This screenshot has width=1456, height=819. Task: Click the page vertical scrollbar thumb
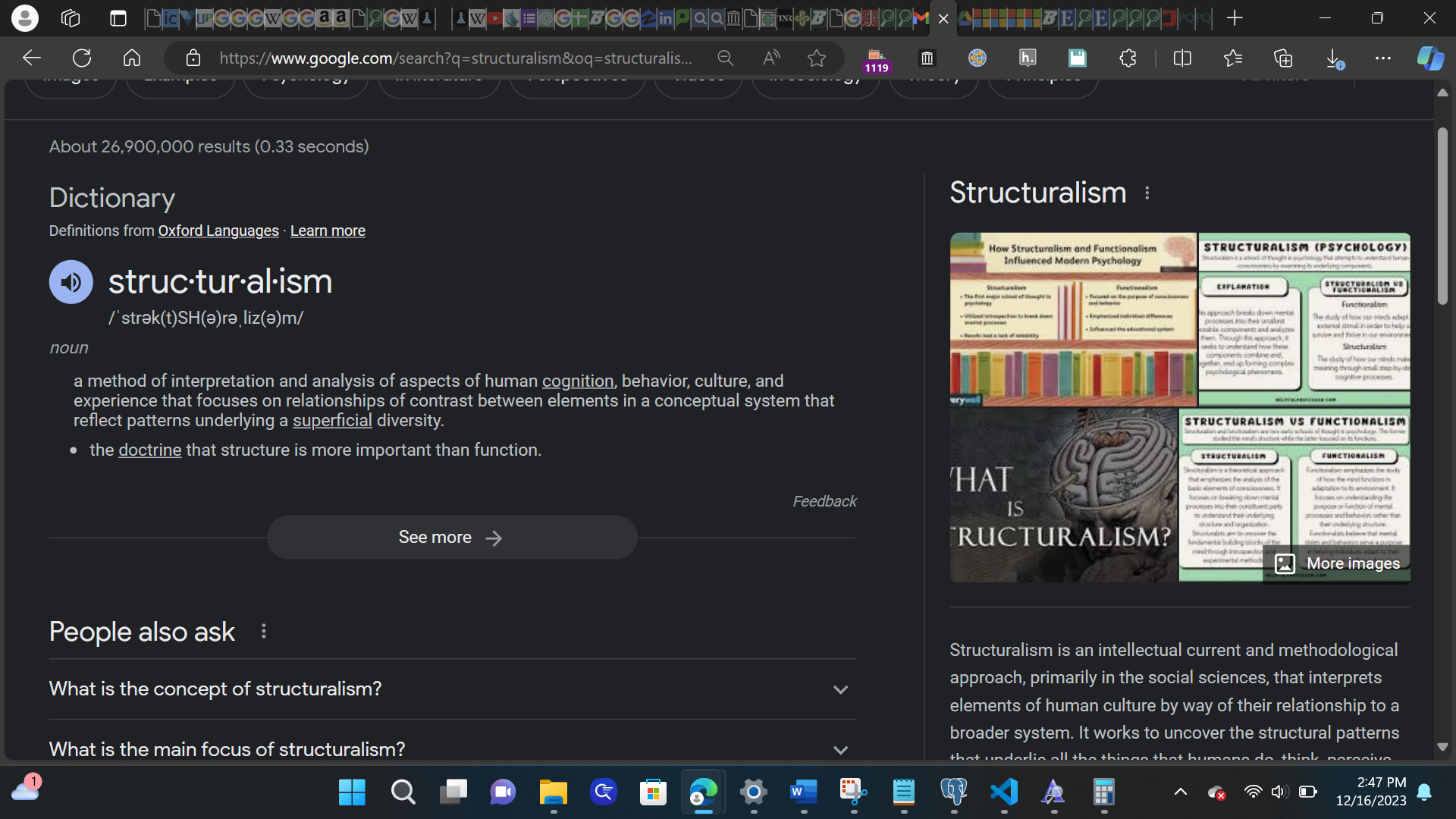click(1442, 216)
